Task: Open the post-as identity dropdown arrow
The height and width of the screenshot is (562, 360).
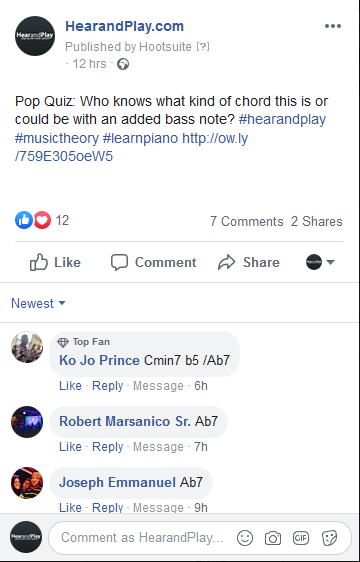Action: (331, 262)
